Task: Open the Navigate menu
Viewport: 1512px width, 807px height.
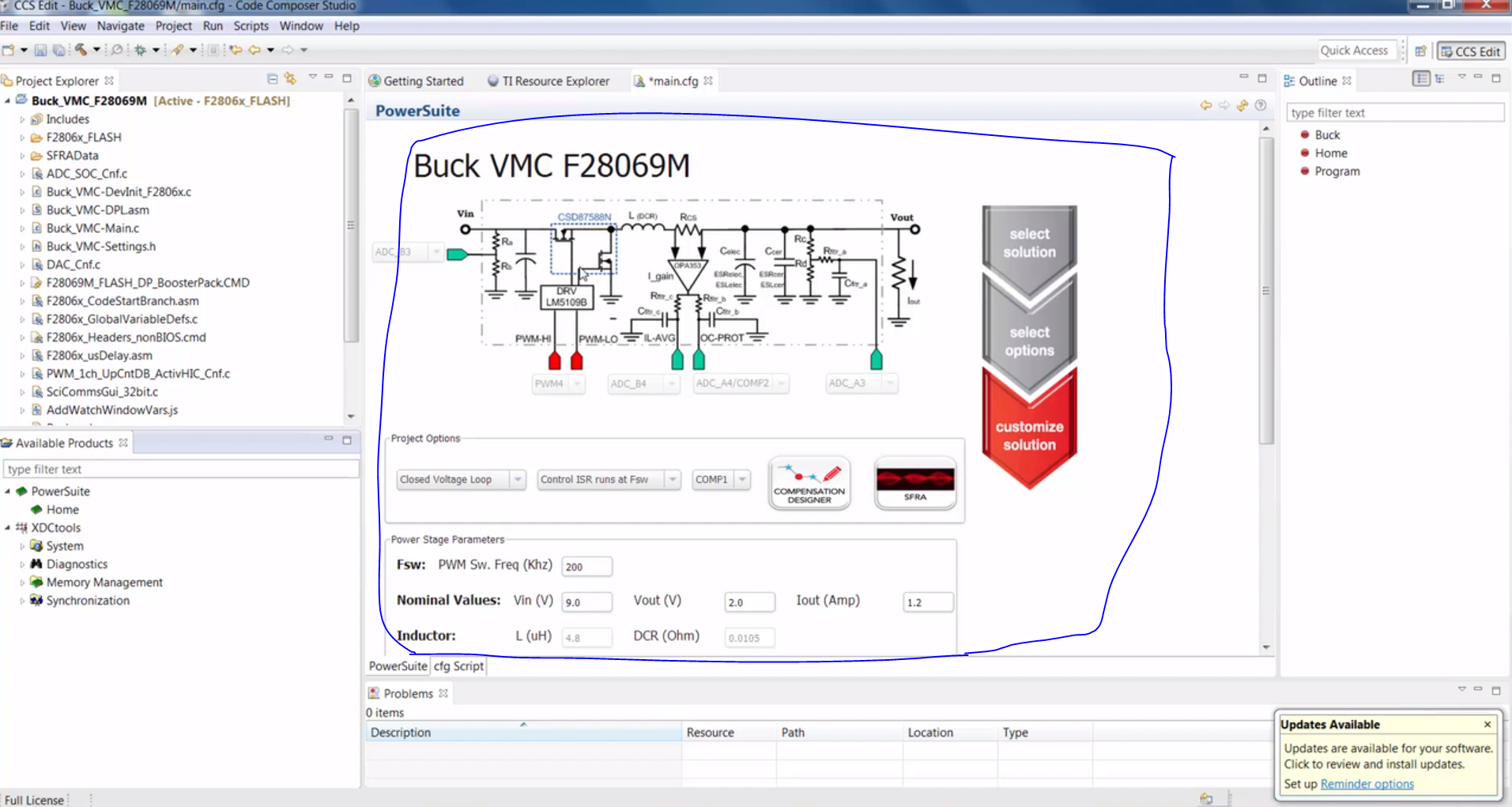Action: 120,26
